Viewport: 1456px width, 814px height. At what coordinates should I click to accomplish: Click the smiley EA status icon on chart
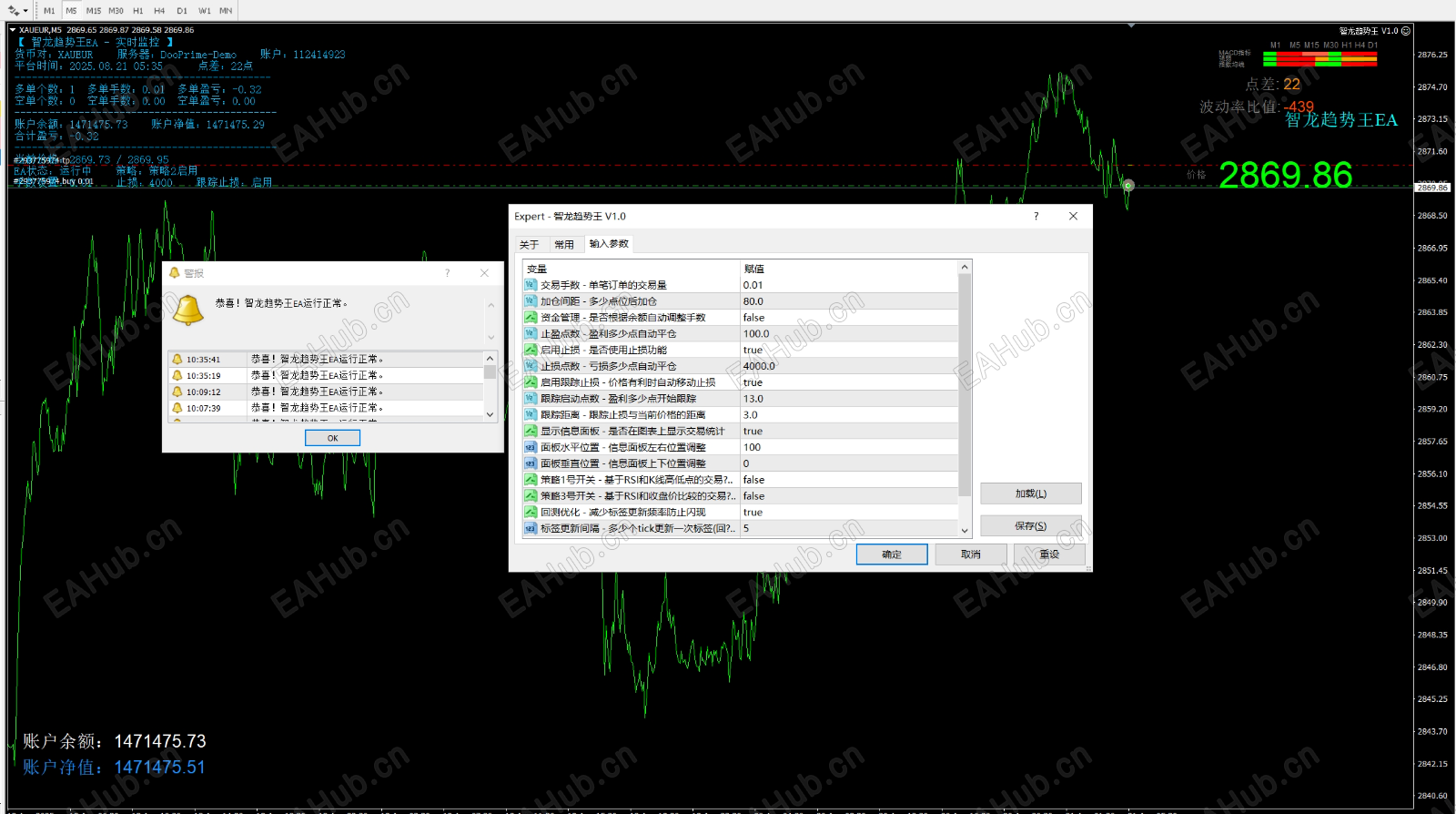coord(1406,31)
